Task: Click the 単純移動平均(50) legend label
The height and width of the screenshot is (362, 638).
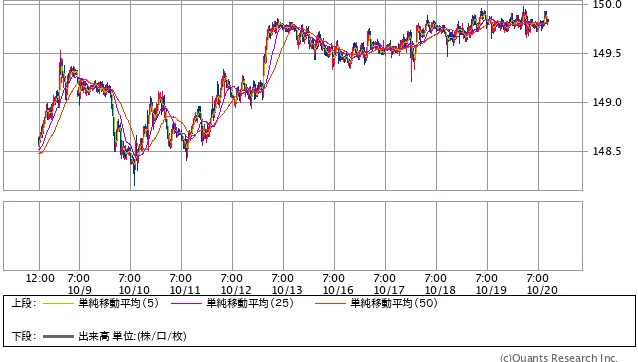Action: [x=394, y=303]
